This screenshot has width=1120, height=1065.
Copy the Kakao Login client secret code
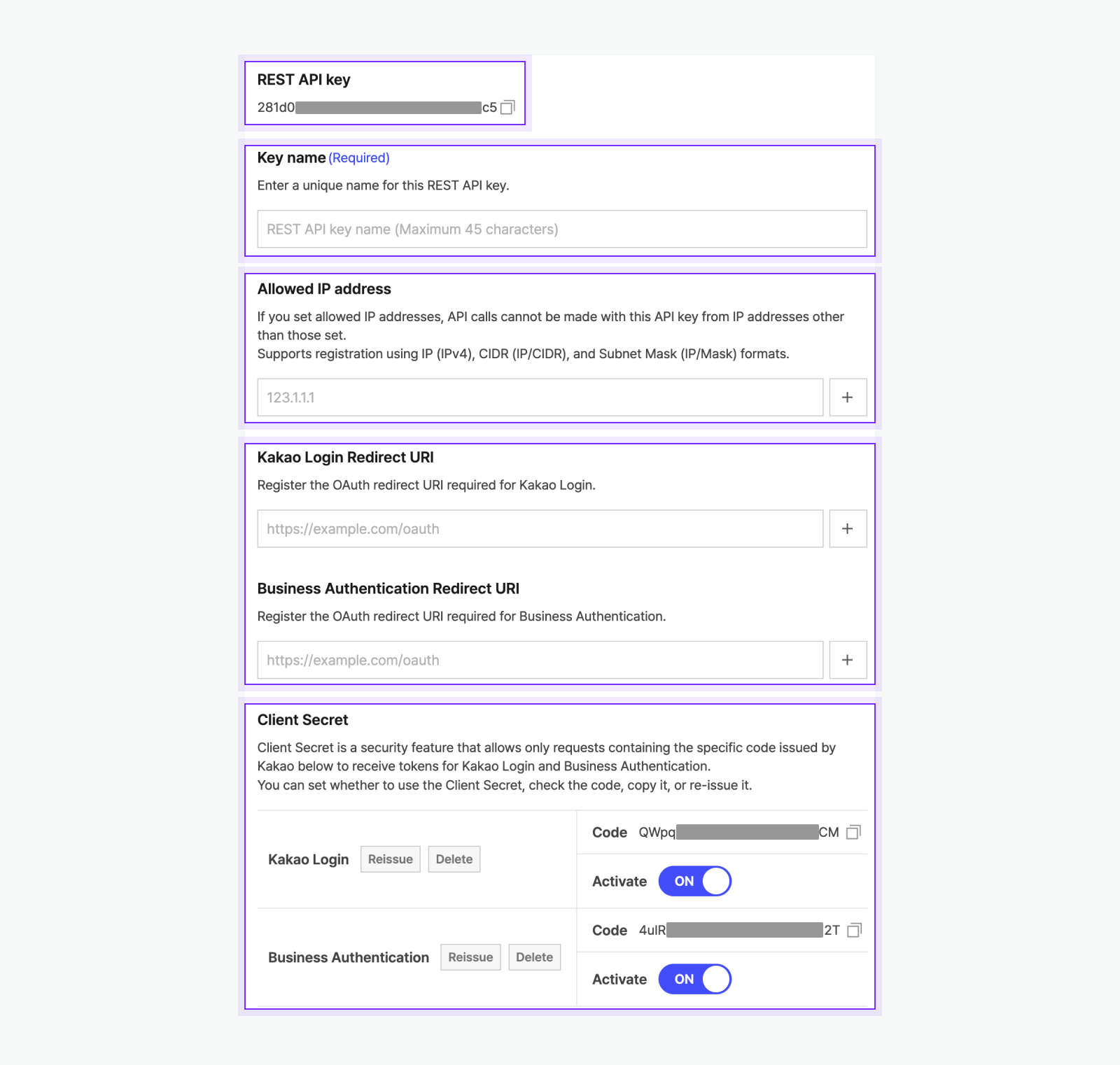853,833
